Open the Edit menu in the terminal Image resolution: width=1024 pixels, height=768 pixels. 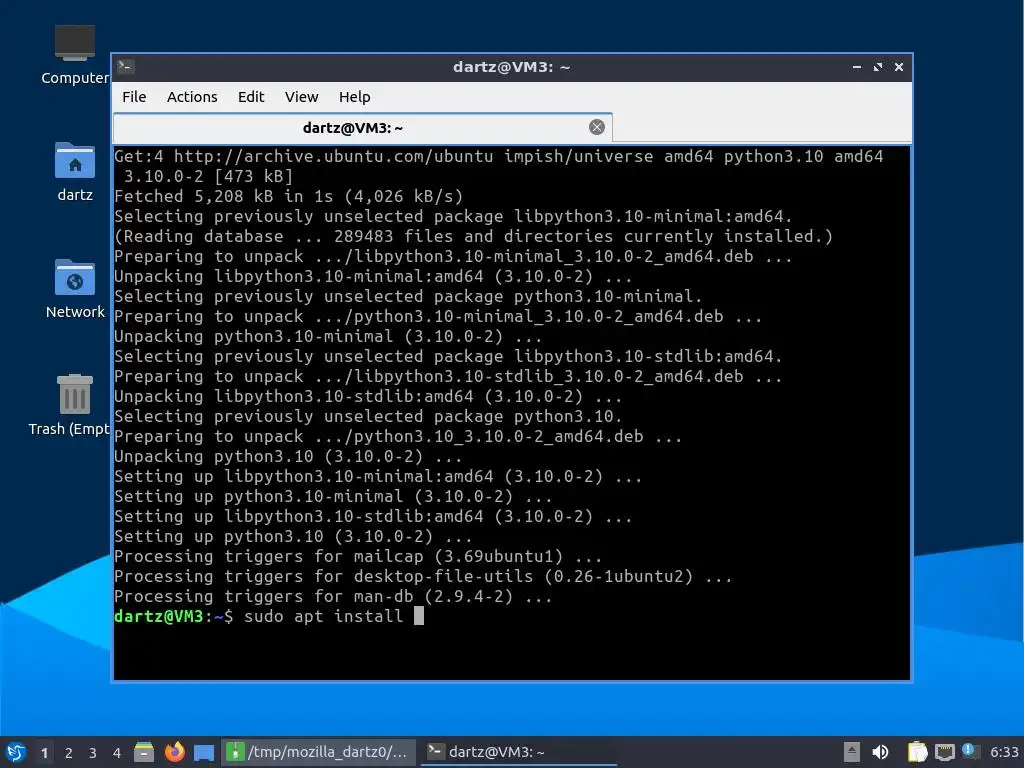tap(251, 97)
